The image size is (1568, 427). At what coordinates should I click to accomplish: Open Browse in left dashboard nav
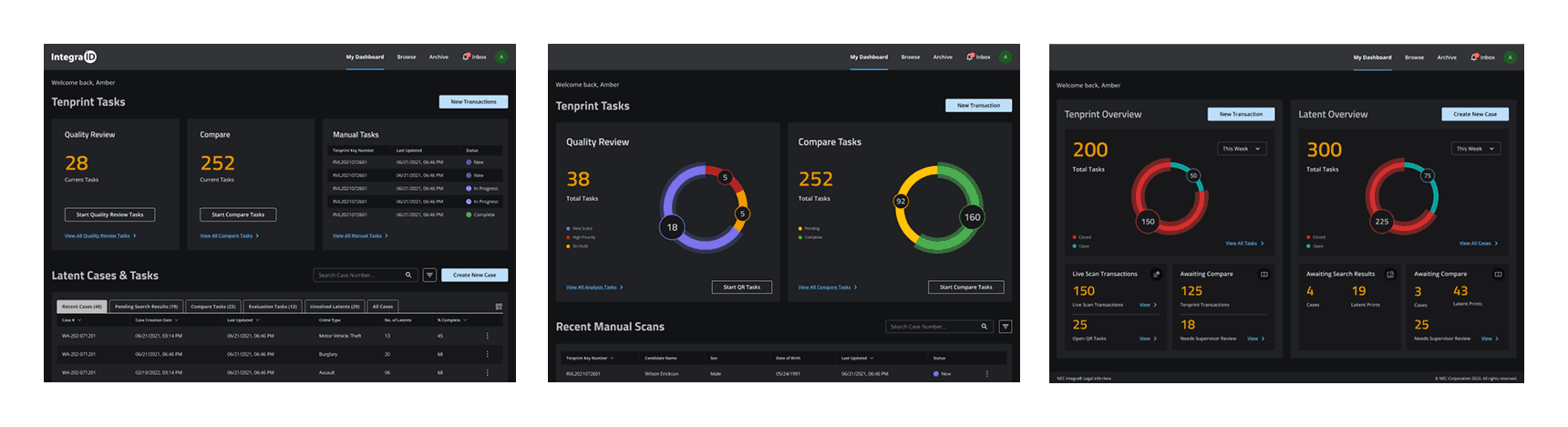click(407, 57)
